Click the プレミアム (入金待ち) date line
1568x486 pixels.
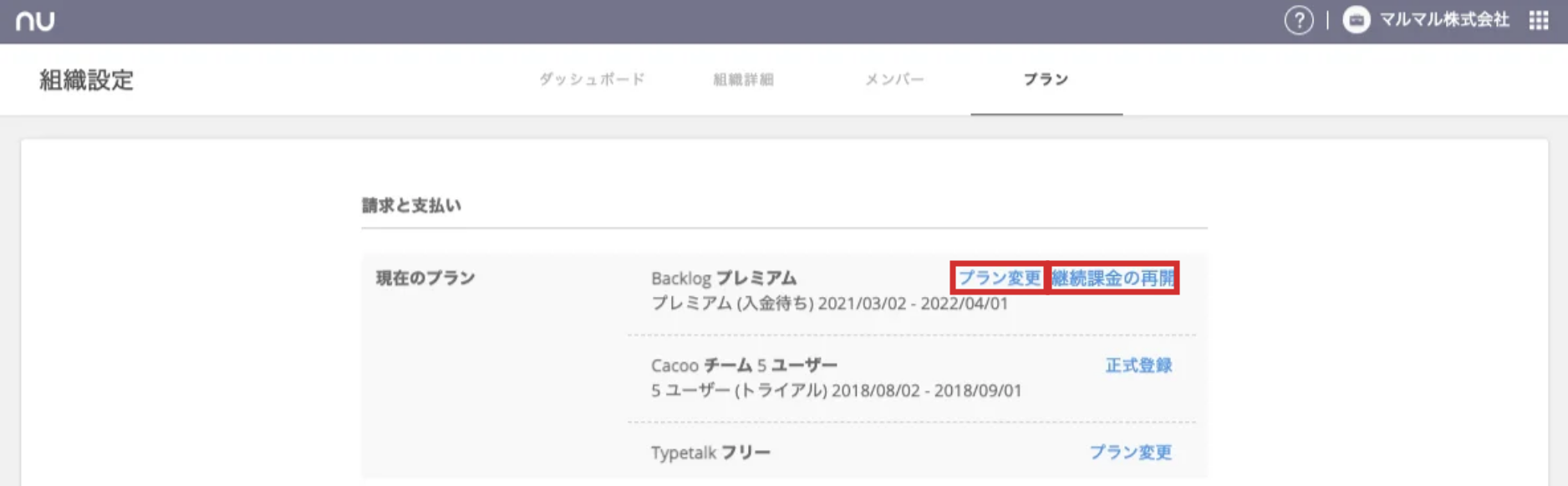(830, 304)
